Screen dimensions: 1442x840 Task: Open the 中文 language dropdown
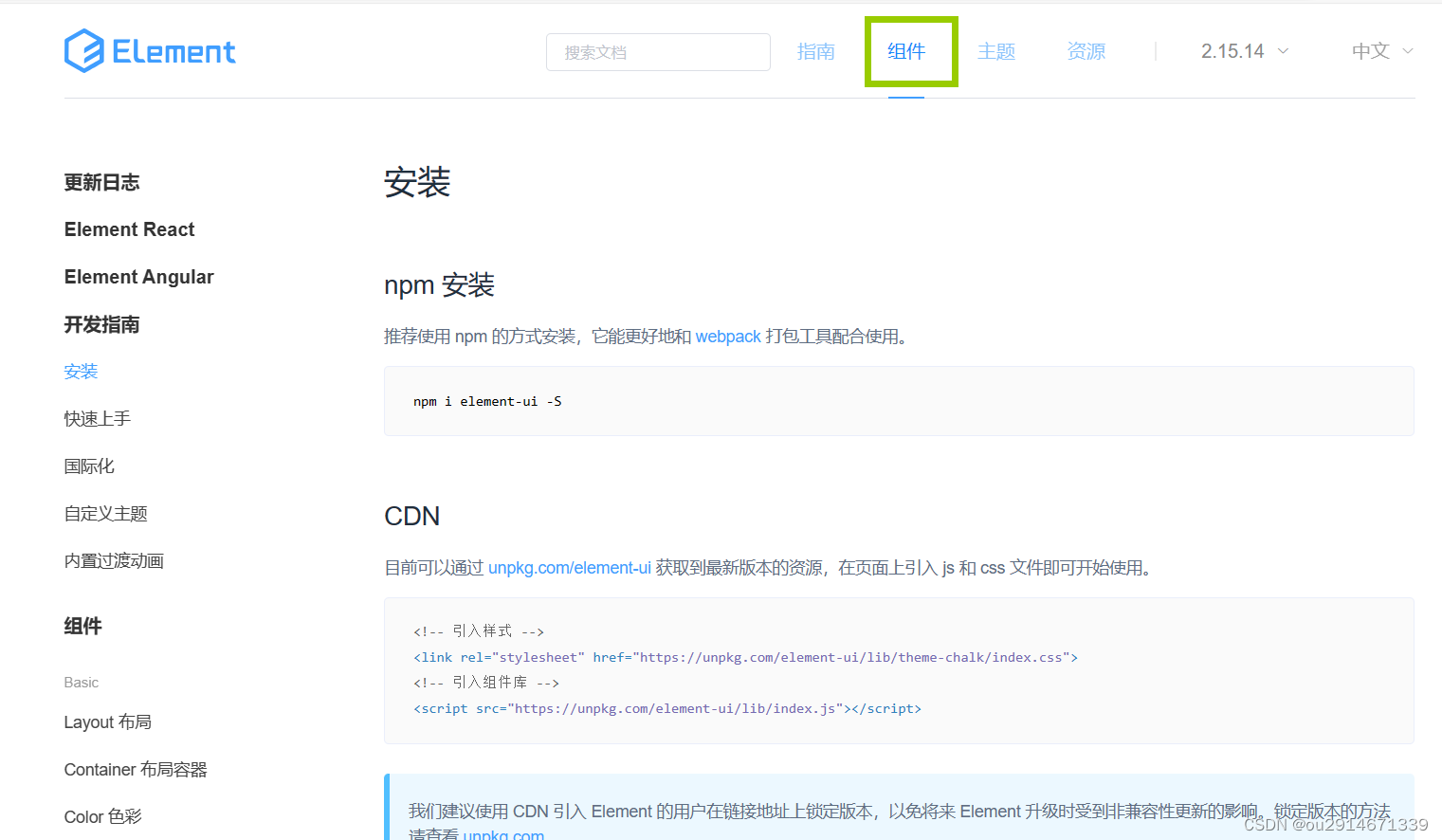[x=1382, y=51]
